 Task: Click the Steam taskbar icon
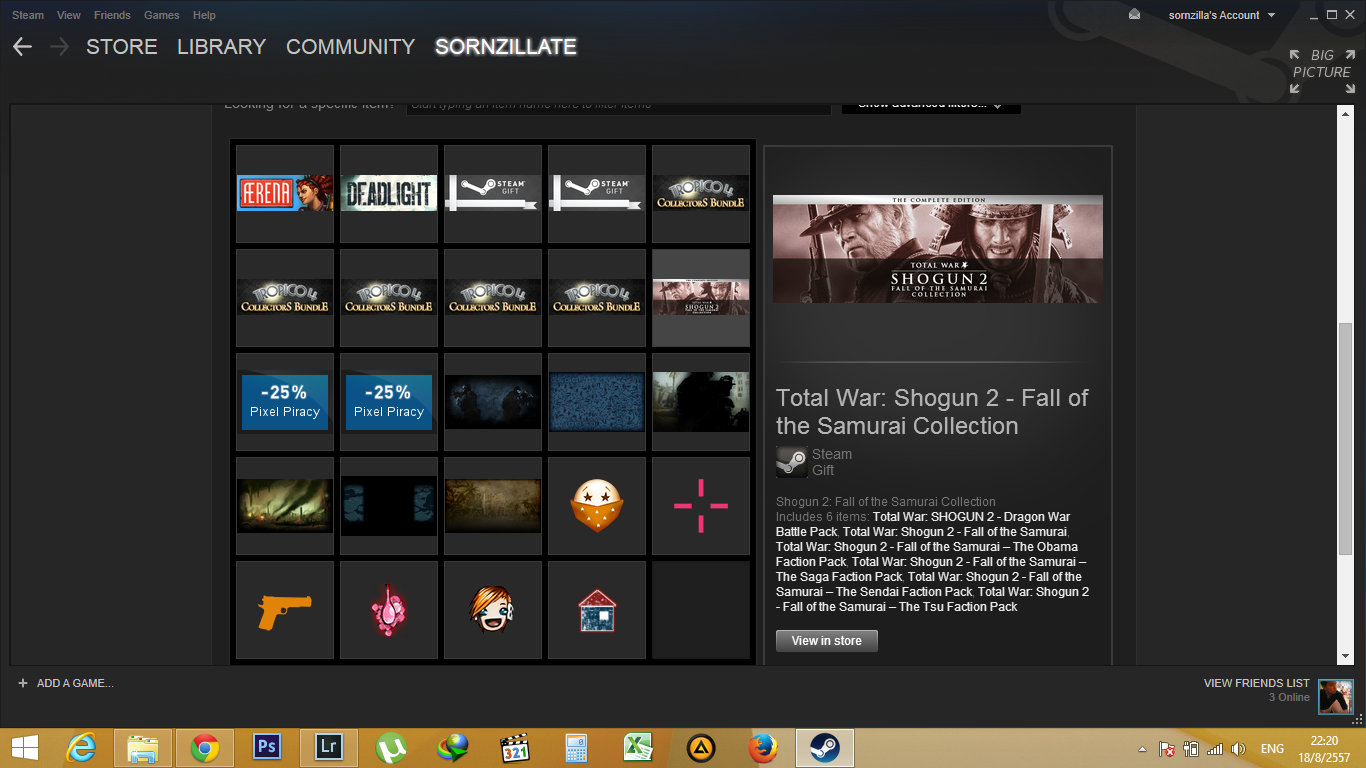coord(825,748)
